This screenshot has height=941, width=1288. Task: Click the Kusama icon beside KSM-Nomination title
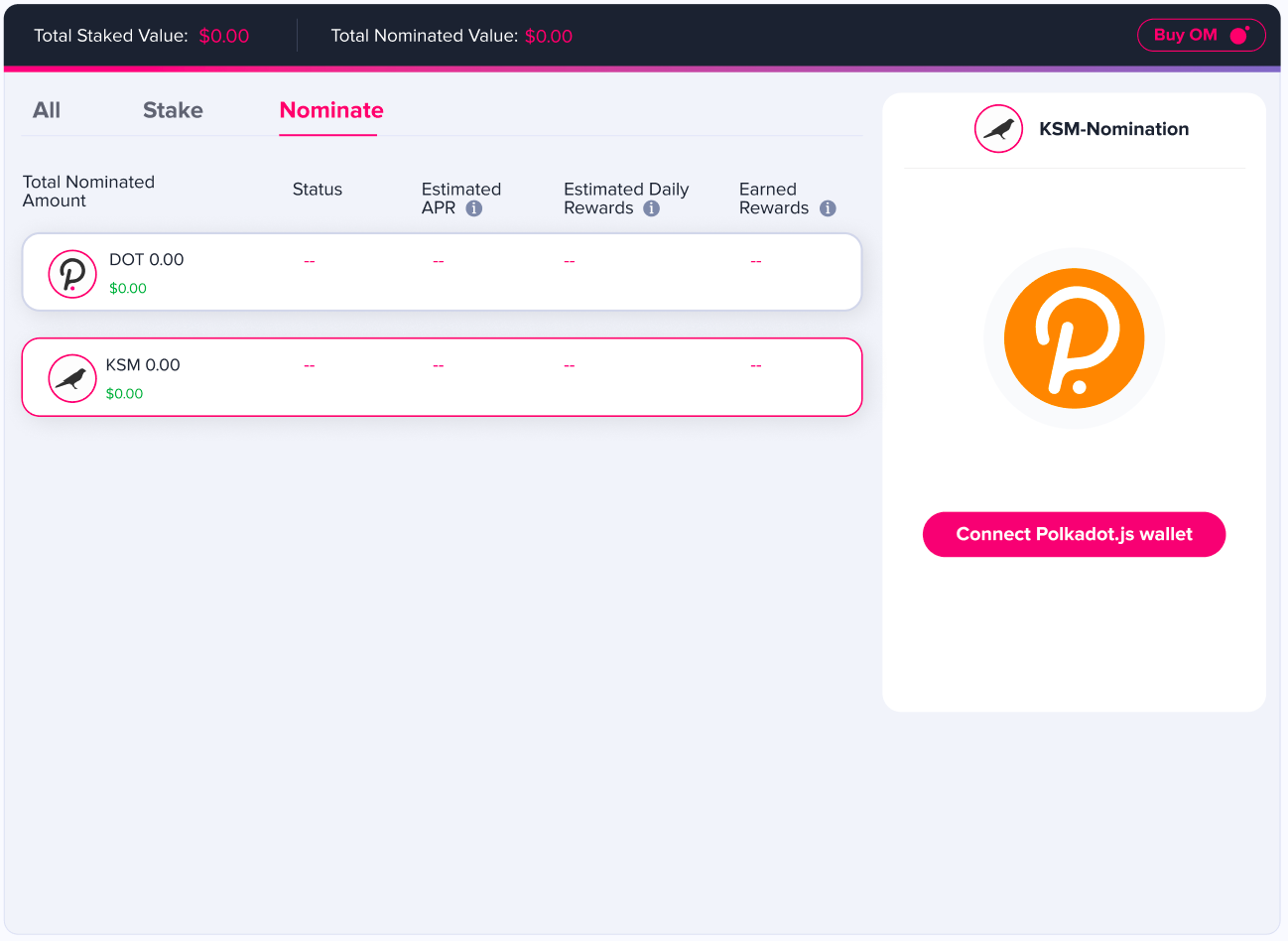pyautogui.click(x=998, y=129)
